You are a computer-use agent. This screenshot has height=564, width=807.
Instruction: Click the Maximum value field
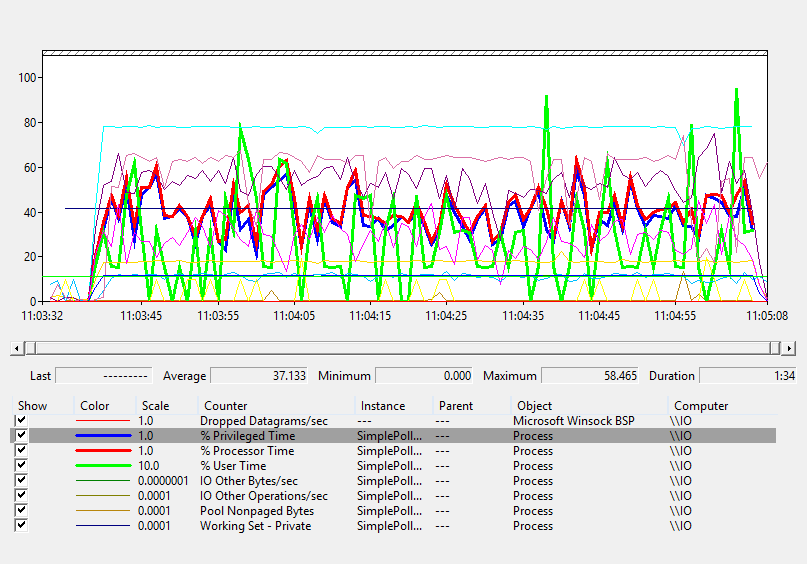590,376
